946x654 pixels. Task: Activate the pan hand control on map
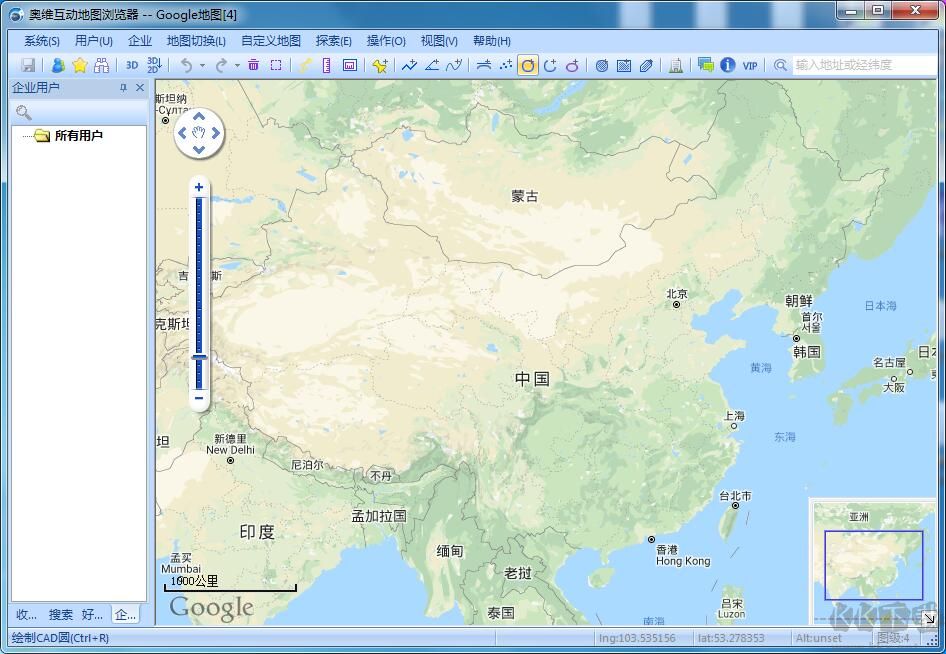(198, 132)
